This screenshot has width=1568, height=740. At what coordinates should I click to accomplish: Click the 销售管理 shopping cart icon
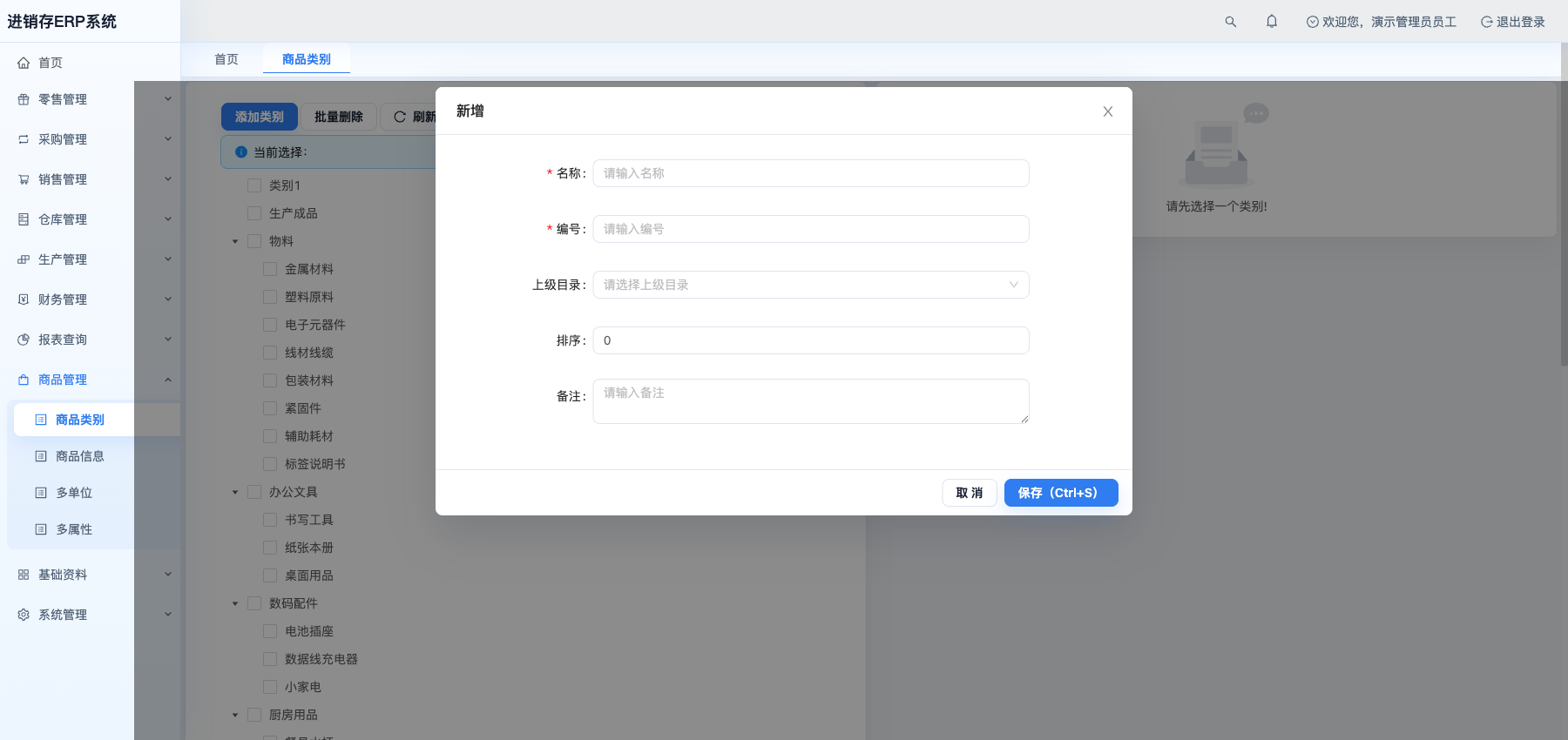pos(24,179)
